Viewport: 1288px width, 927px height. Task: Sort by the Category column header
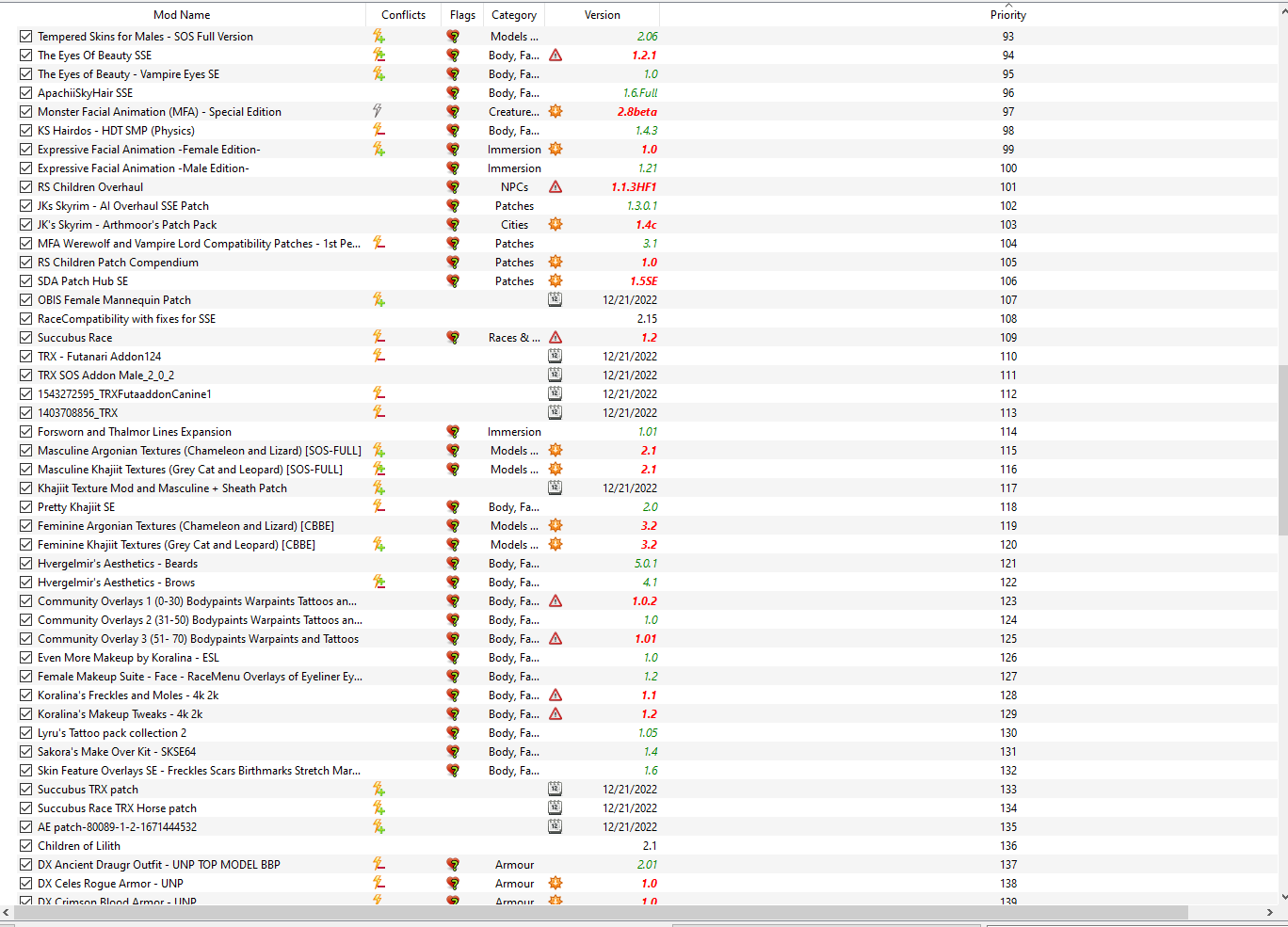point(514,15)
